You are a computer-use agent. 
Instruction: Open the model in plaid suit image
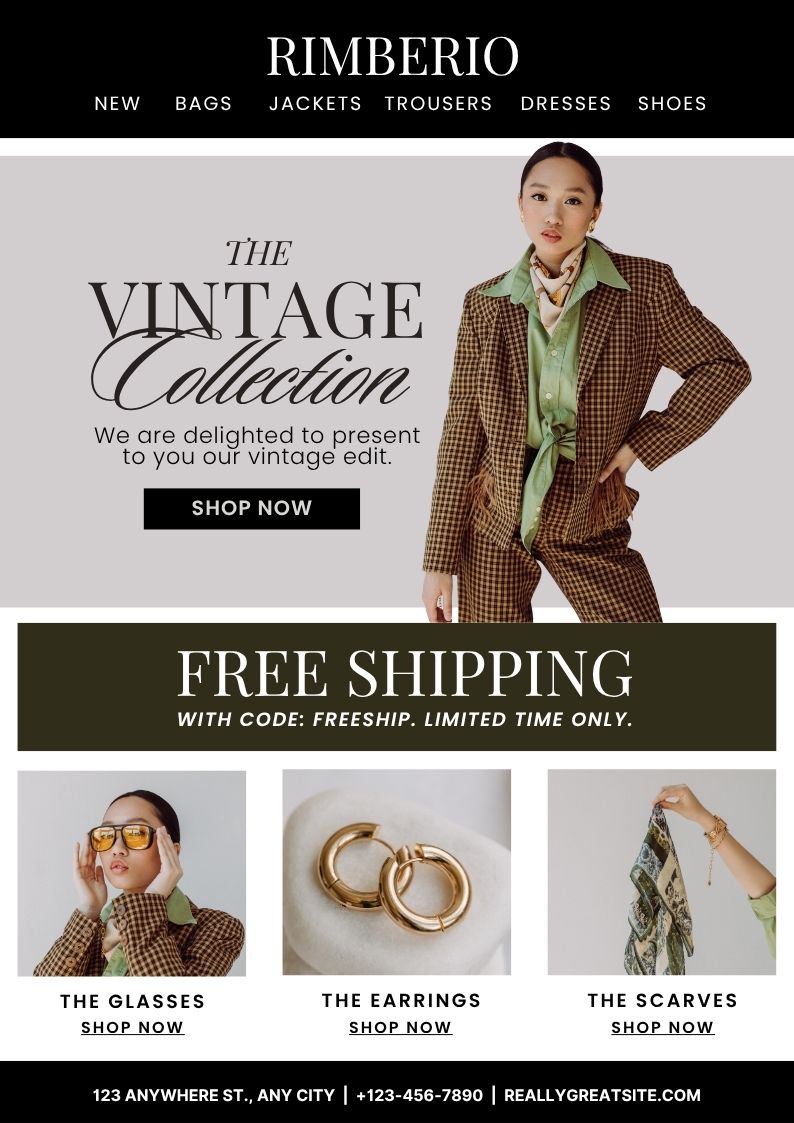coord(587,382)
